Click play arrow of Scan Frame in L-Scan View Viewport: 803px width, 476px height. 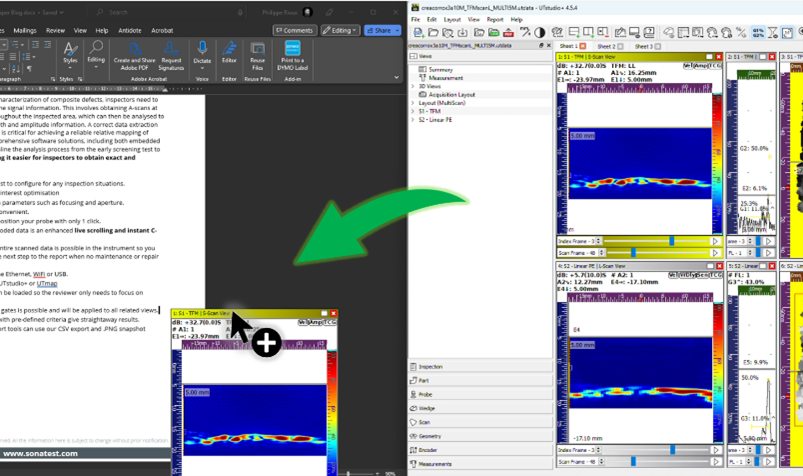(x=715, y=462)
